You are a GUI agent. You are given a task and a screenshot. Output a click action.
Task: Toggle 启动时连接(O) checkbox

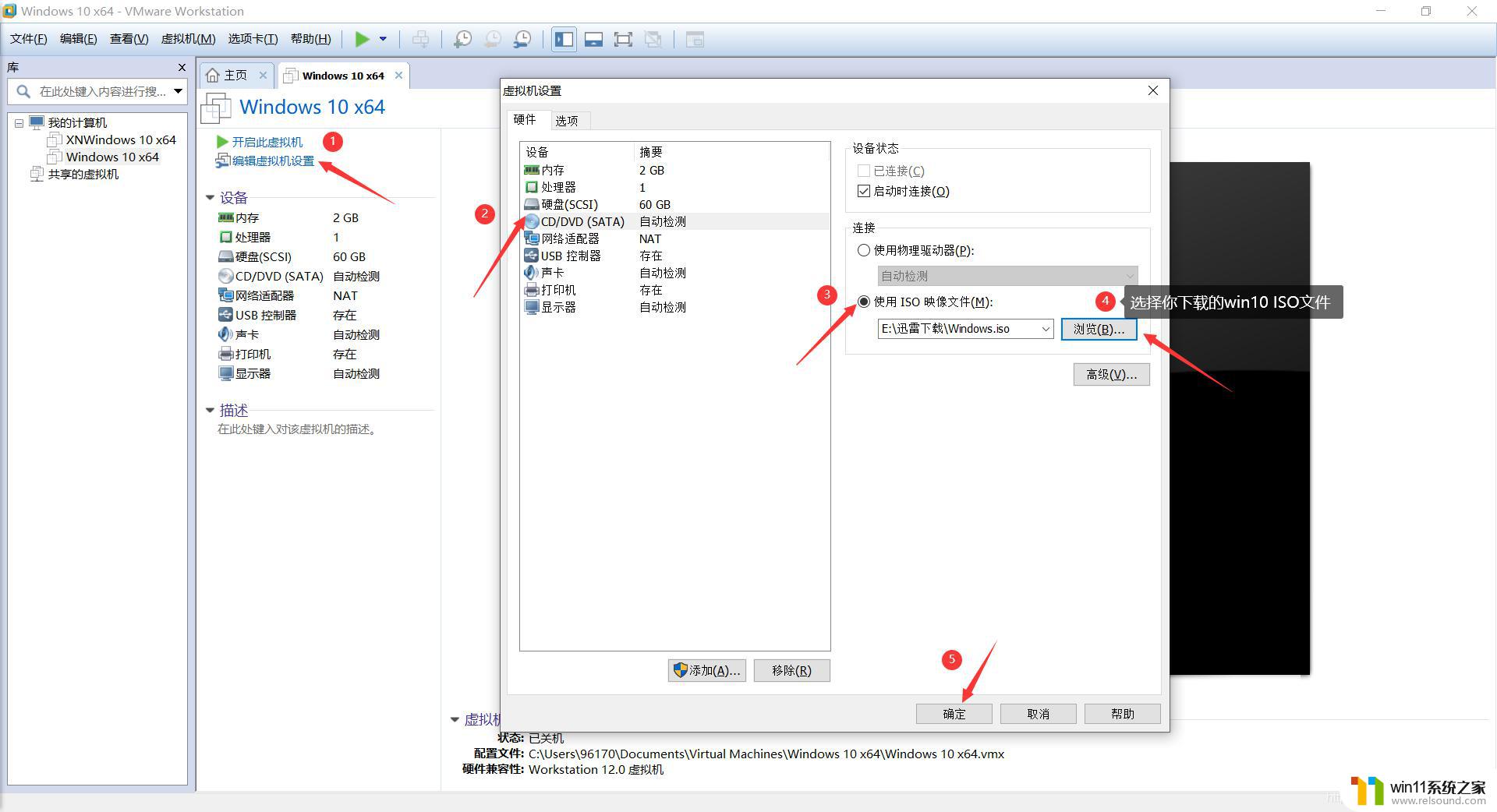click(x=863, y=191)
